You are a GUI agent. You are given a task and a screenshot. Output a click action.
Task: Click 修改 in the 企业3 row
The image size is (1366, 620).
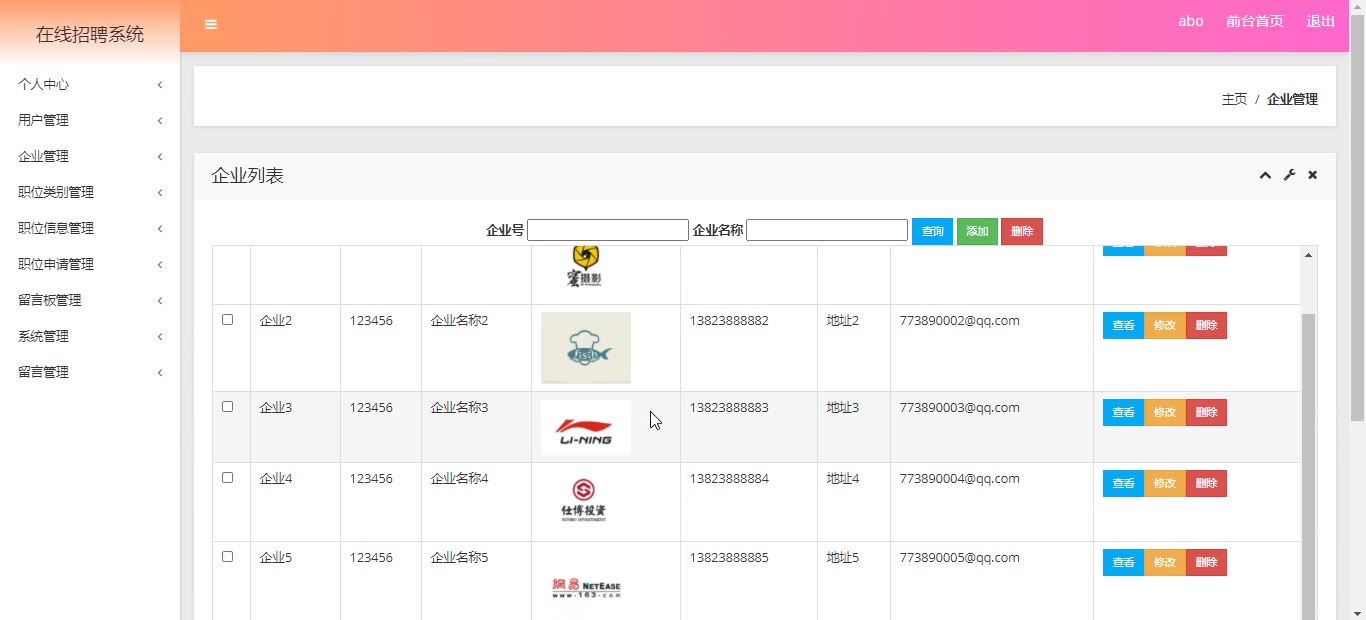coord(1165,413)
